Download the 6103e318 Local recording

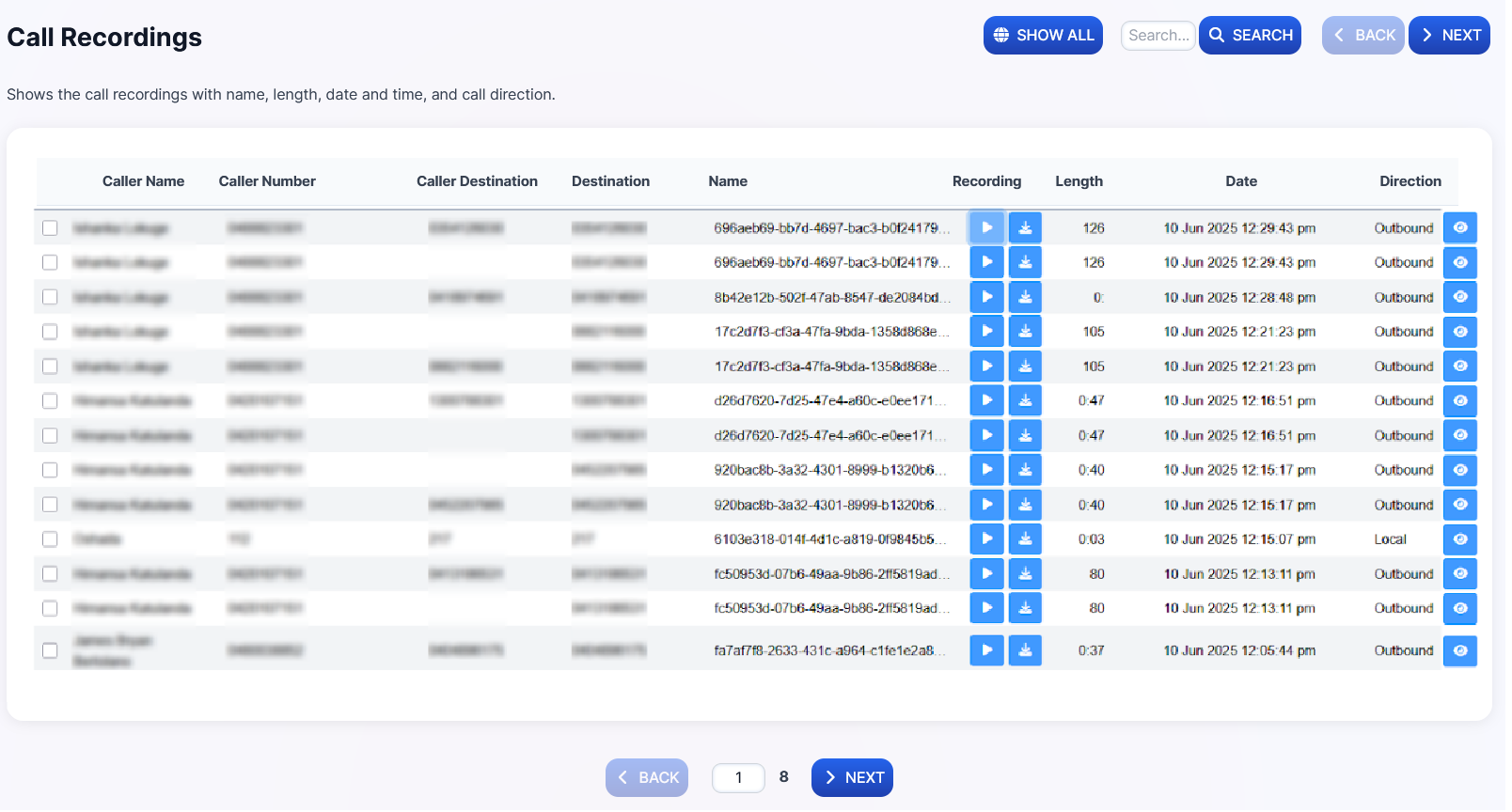1025,539
